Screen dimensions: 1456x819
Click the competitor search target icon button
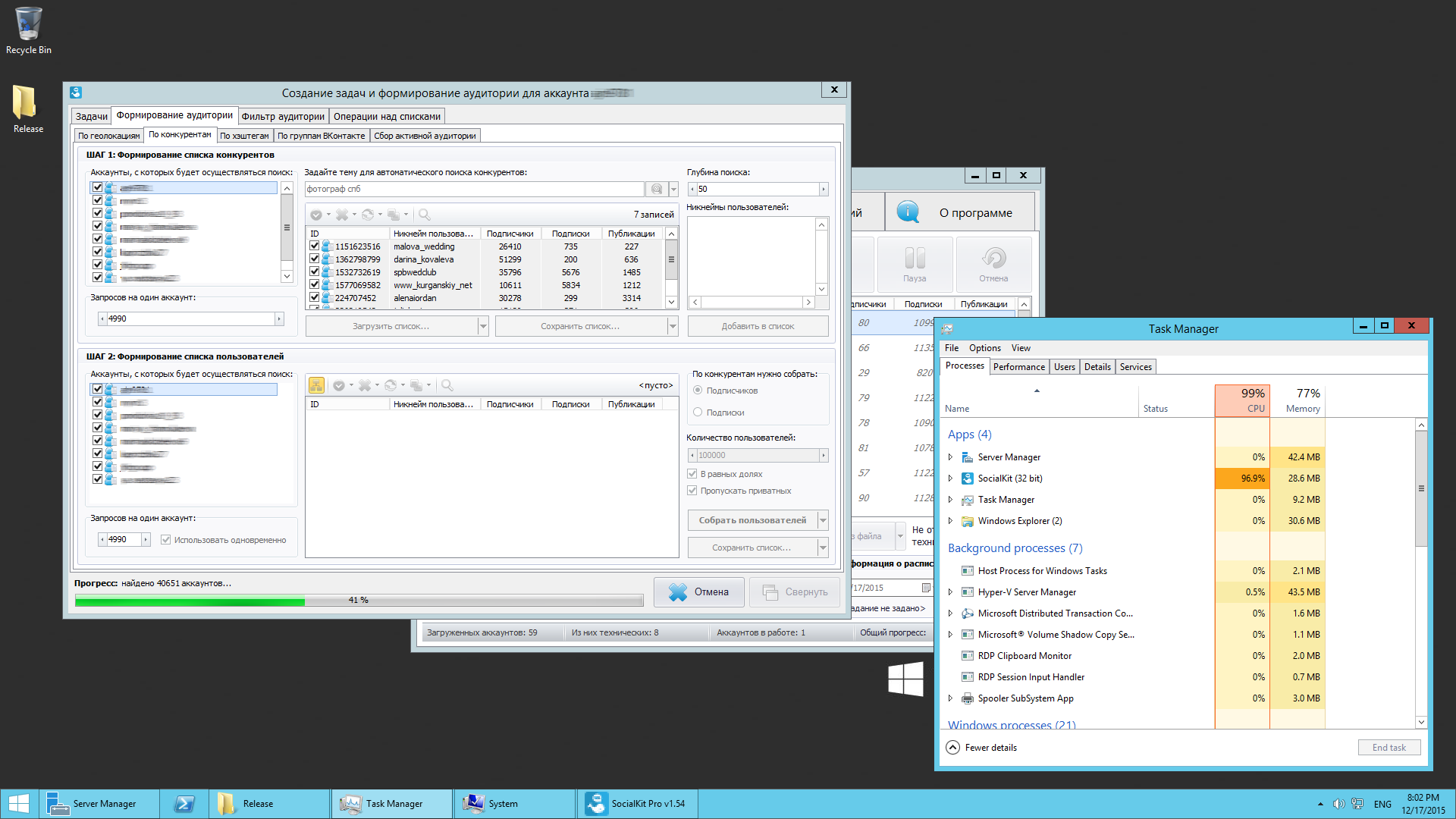(657, 189)
